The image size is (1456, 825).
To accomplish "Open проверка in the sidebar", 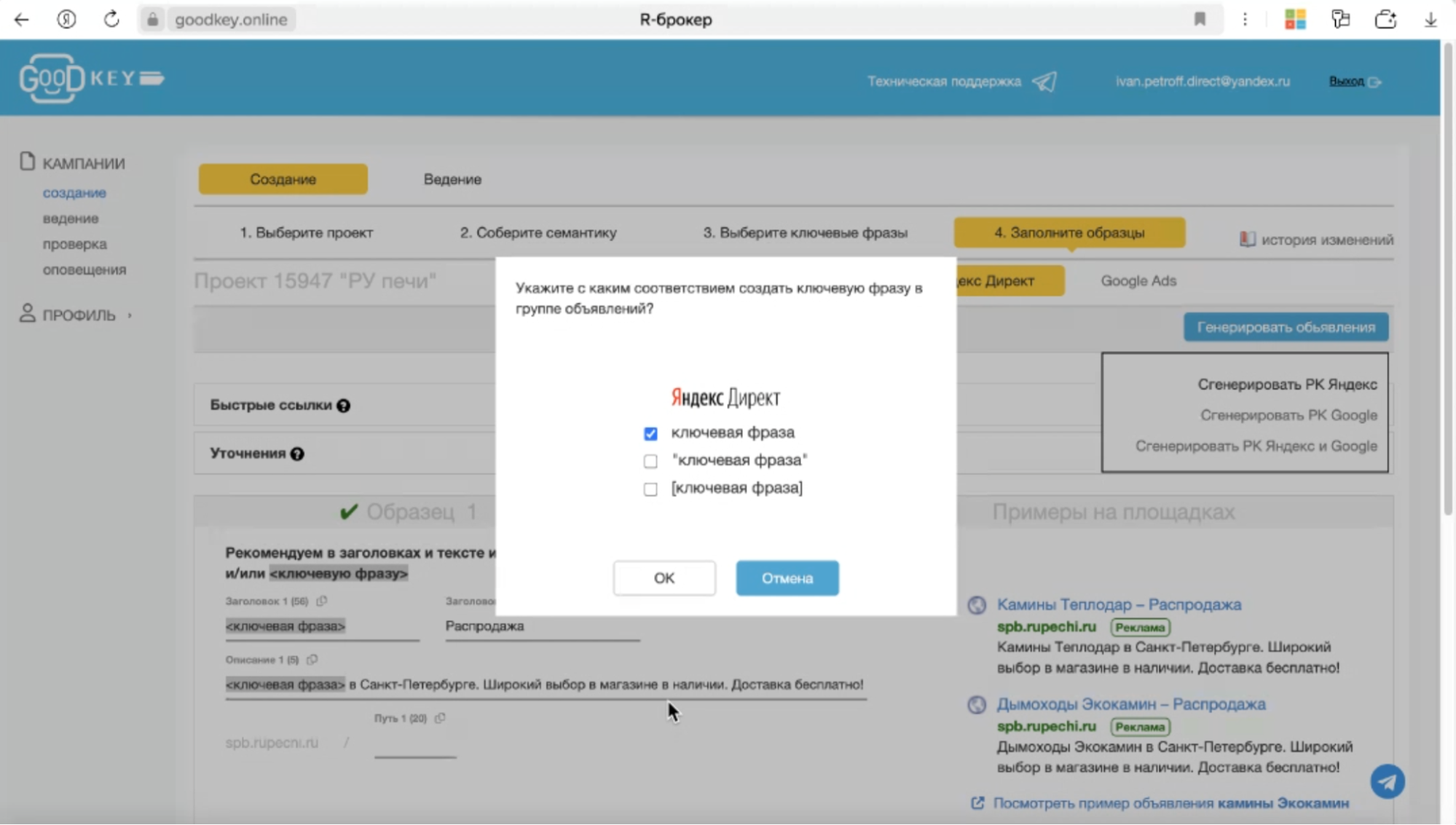I will (x=74, y=244).
